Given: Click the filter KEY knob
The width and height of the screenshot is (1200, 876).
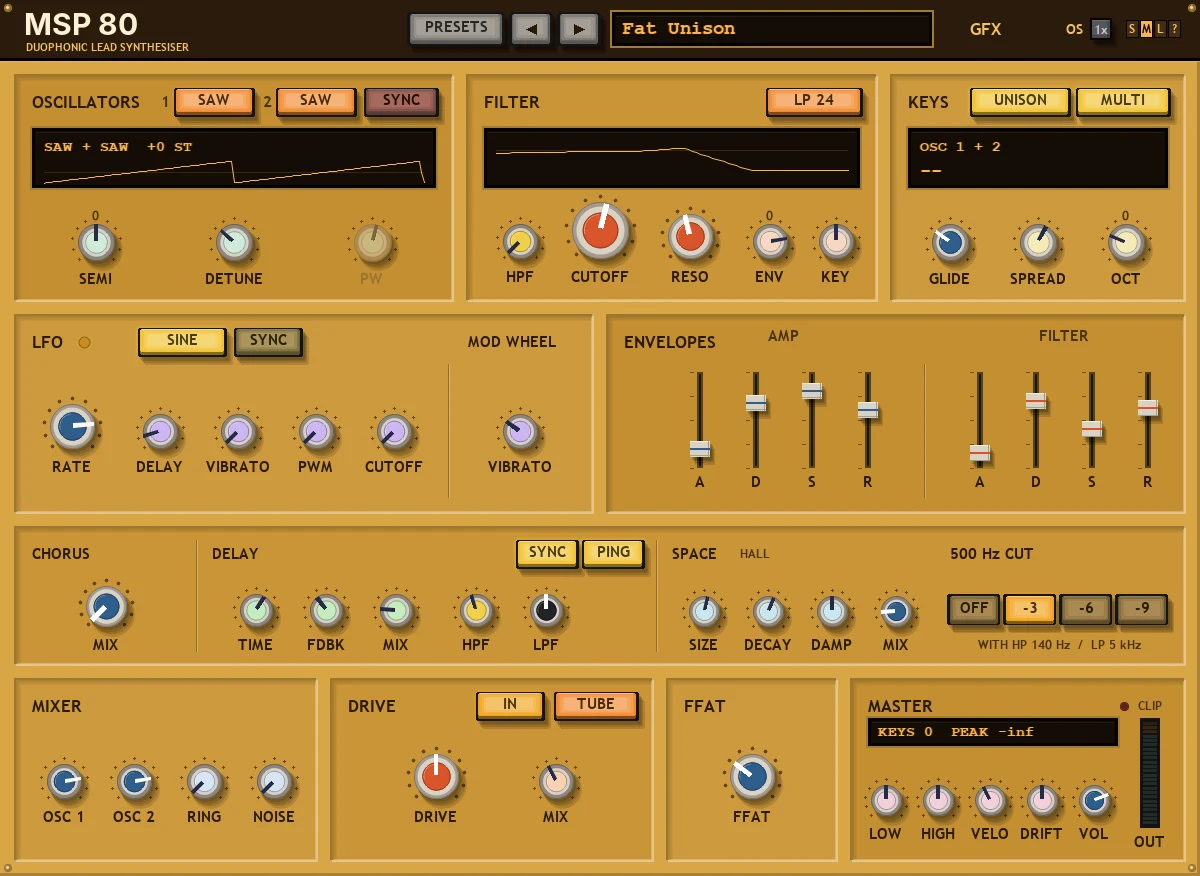Looking at the screenshot, I should pyautogui.click(x=836, y=242).
